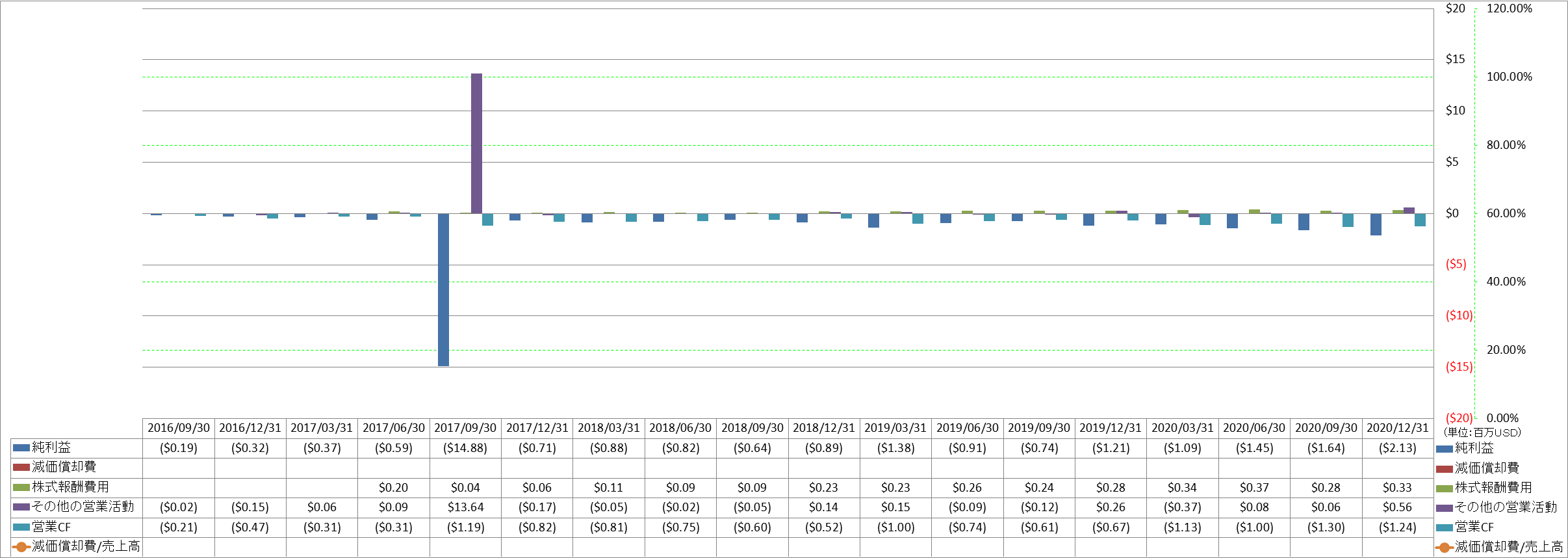Click the 営業CF value ($1.19)
Viewport: 1568px width, 558px height.
[465, 527]
